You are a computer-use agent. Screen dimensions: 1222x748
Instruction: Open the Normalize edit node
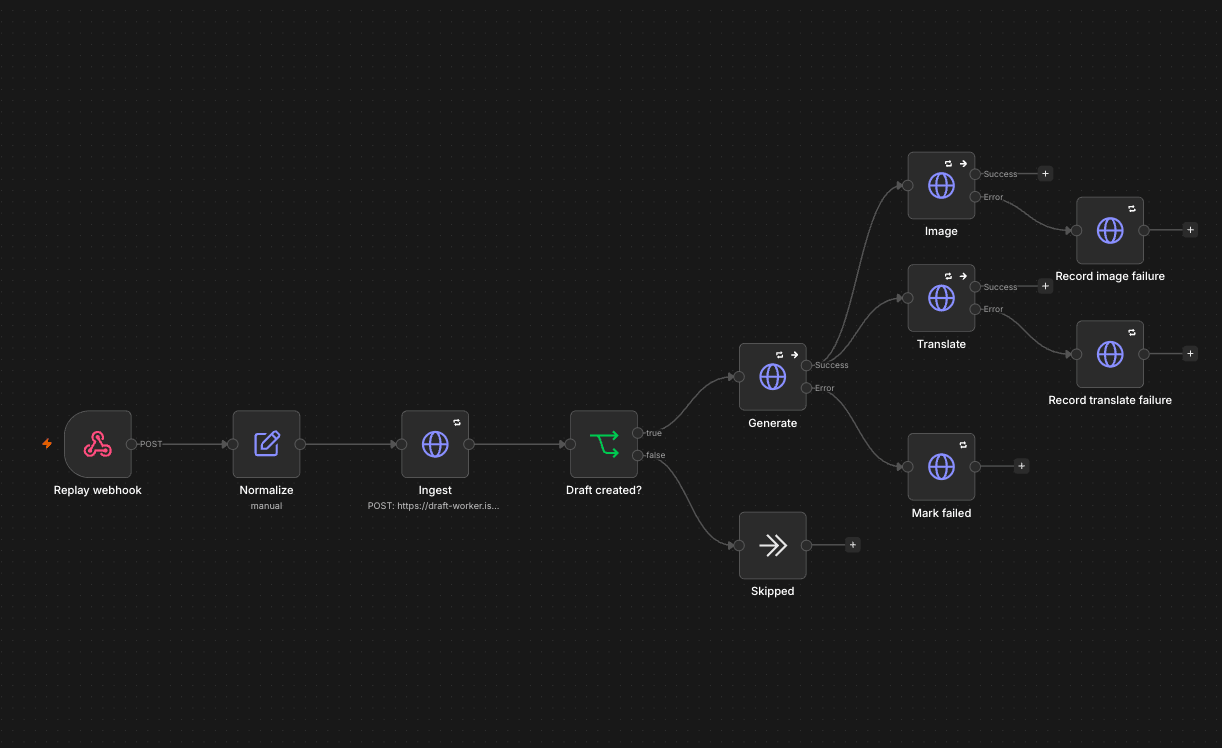266,444
